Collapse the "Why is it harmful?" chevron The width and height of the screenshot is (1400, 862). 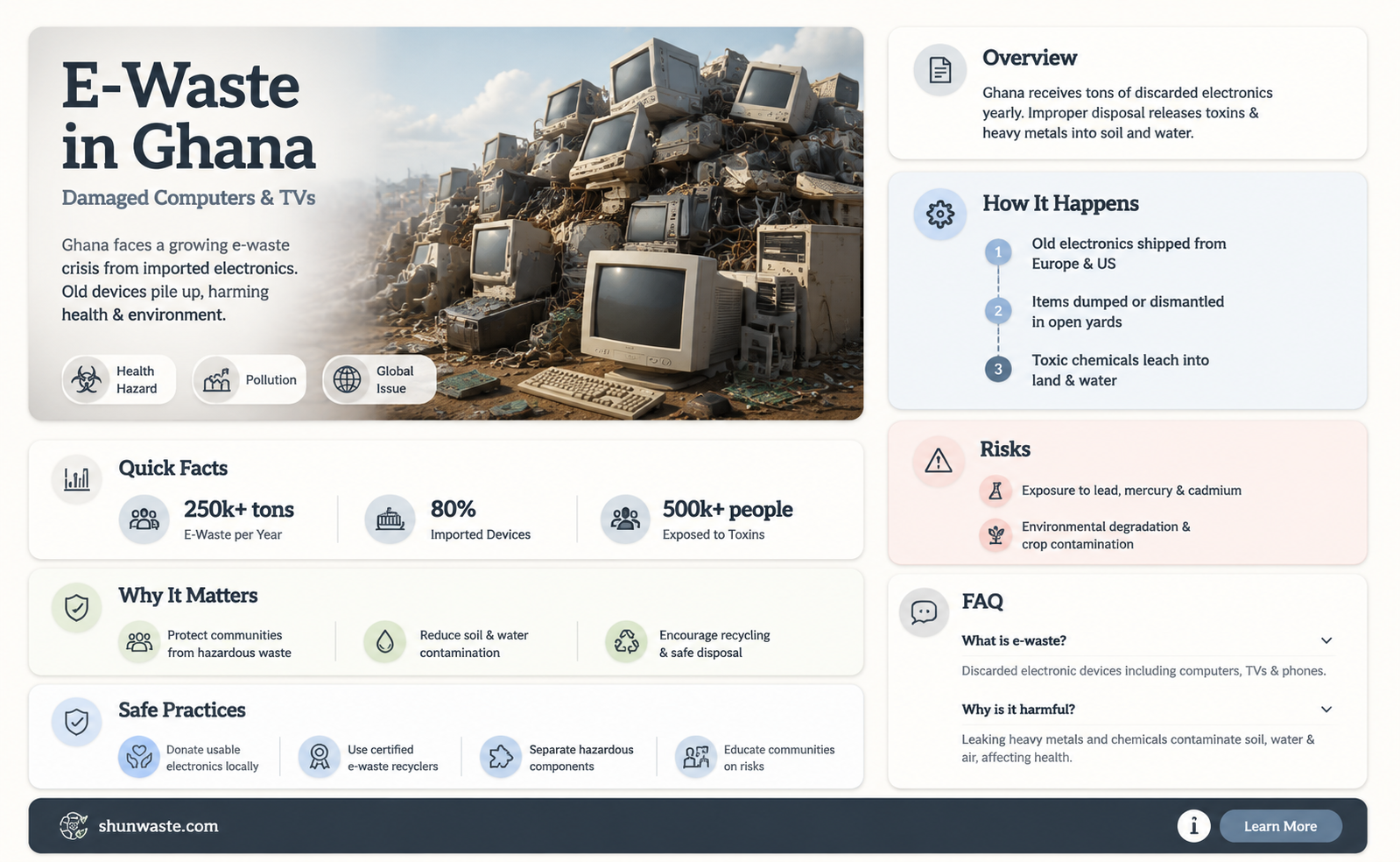pyautogui.click(x=1326, y=710)
